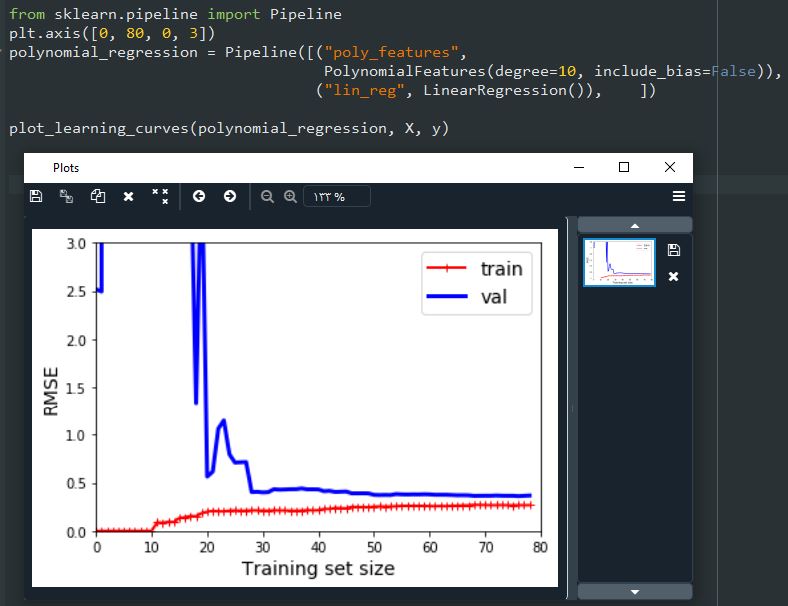
Task: Delete plot using the thumbnail X icon
Action: click(673, 276)
